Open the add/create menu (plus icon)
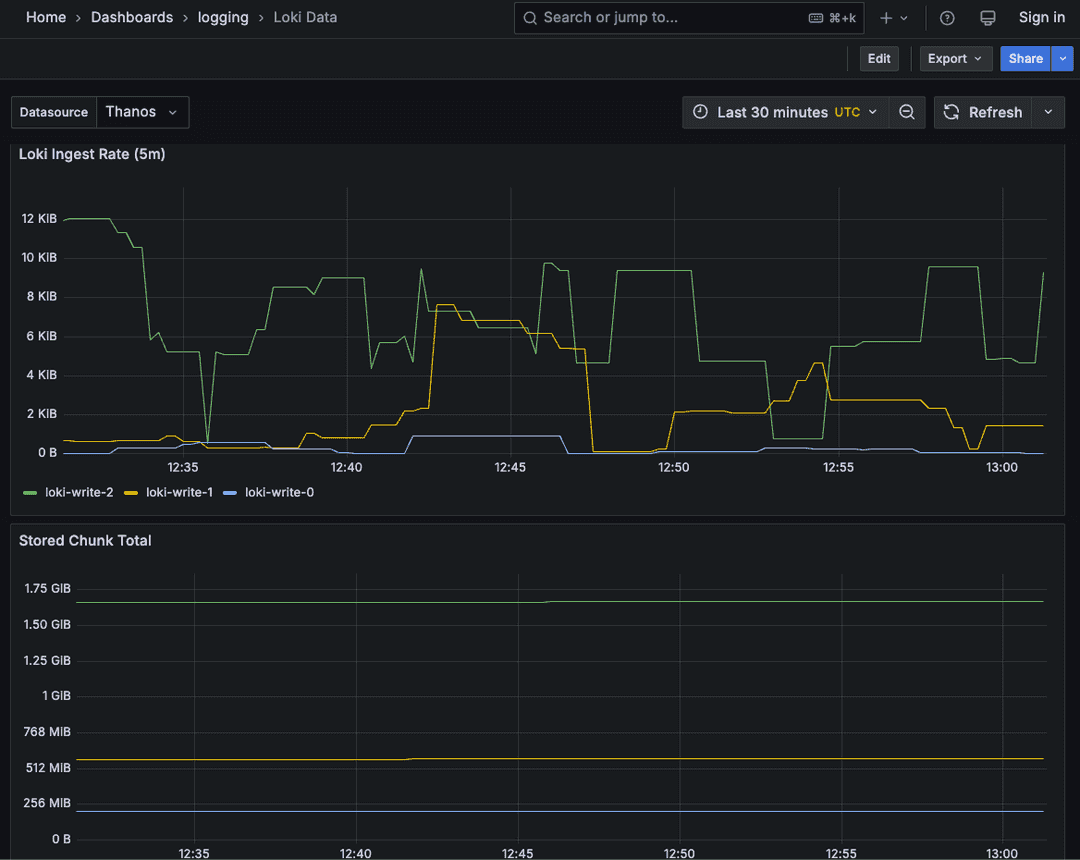This screenshot has width=1080, height=860. (x=886, y=17)
